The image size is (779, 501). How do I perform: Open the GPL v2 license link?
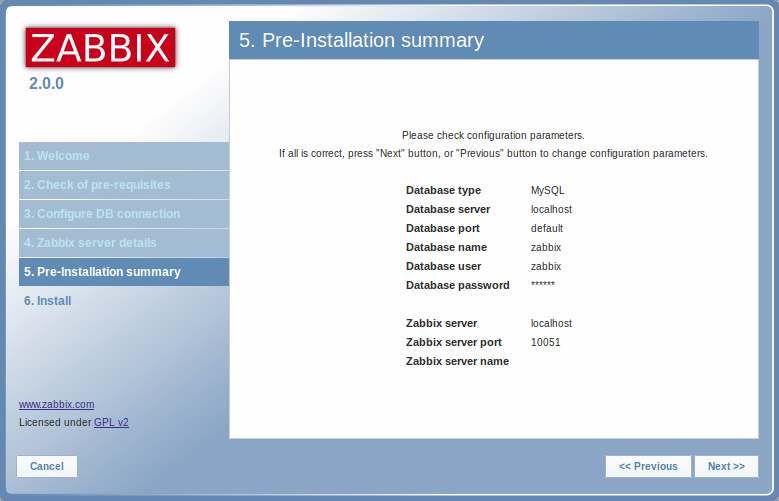pos(111,422)
